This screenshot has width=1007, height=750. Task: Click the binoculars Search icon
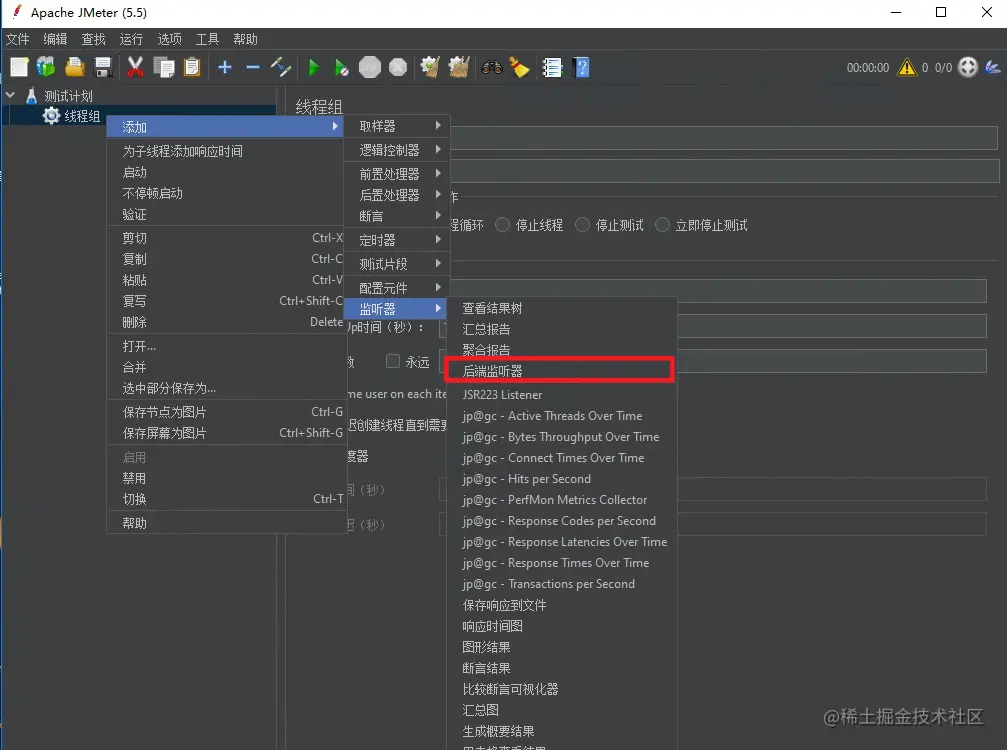492,67
